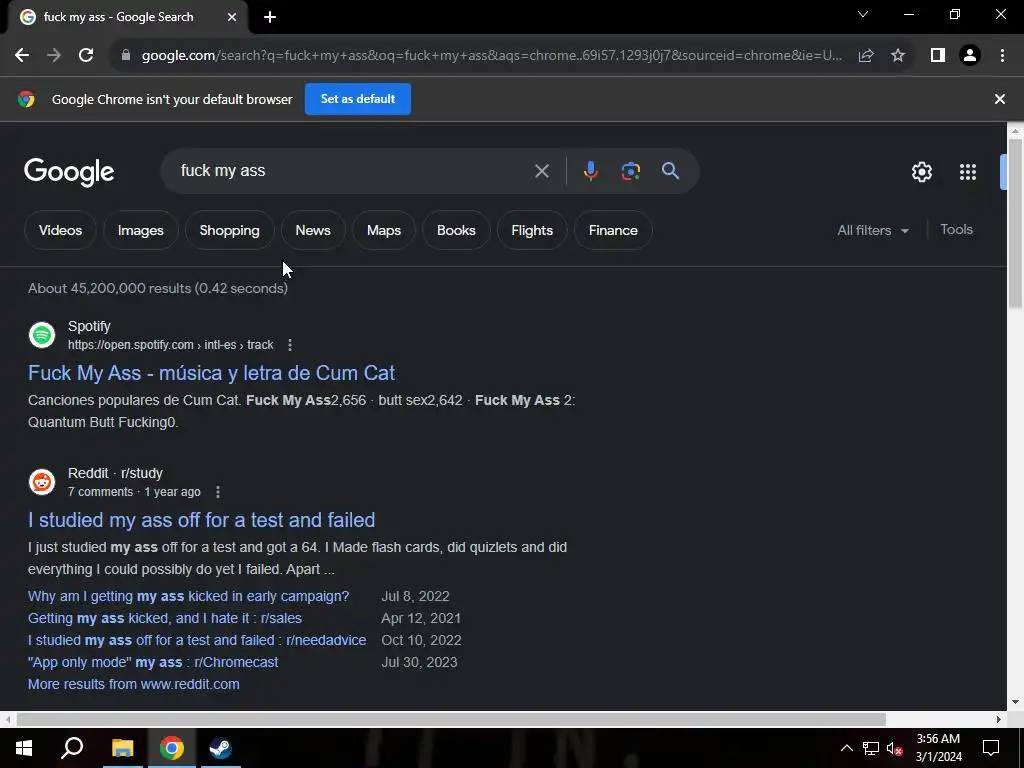Open Google quick settings gear

coord(921,172)
